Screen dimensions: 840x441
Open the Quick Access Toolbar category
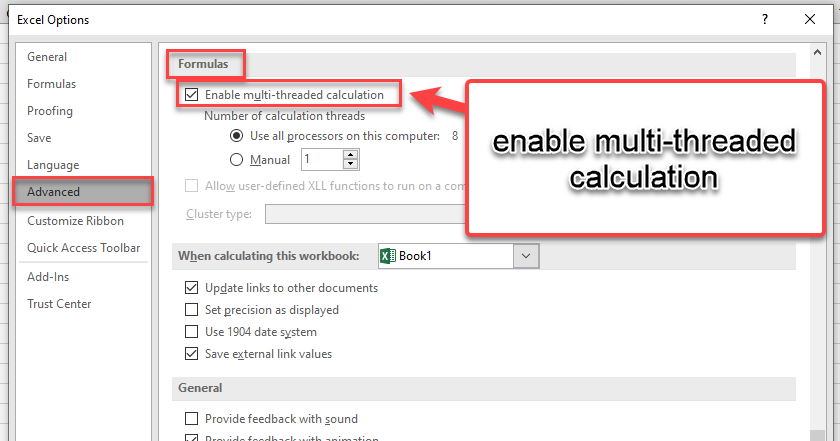(x=84, y=248)
